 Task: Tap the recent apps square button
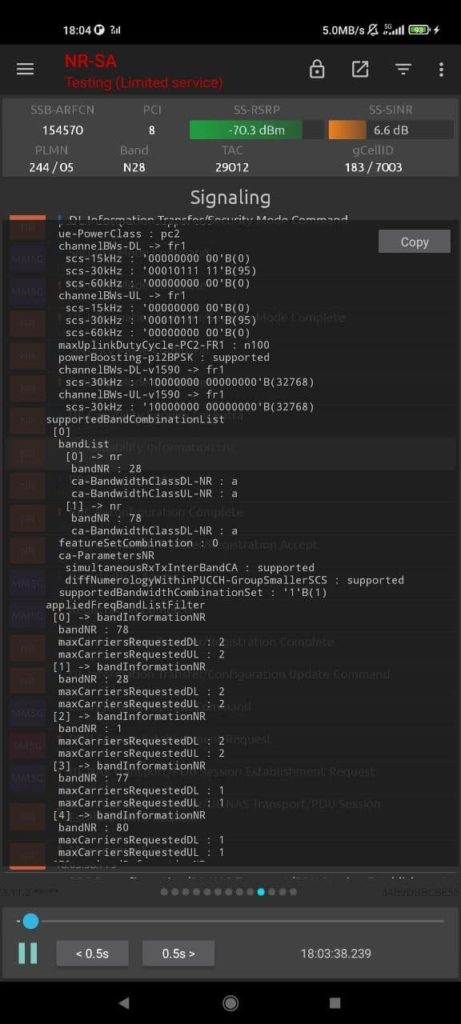pos(335,1002)
